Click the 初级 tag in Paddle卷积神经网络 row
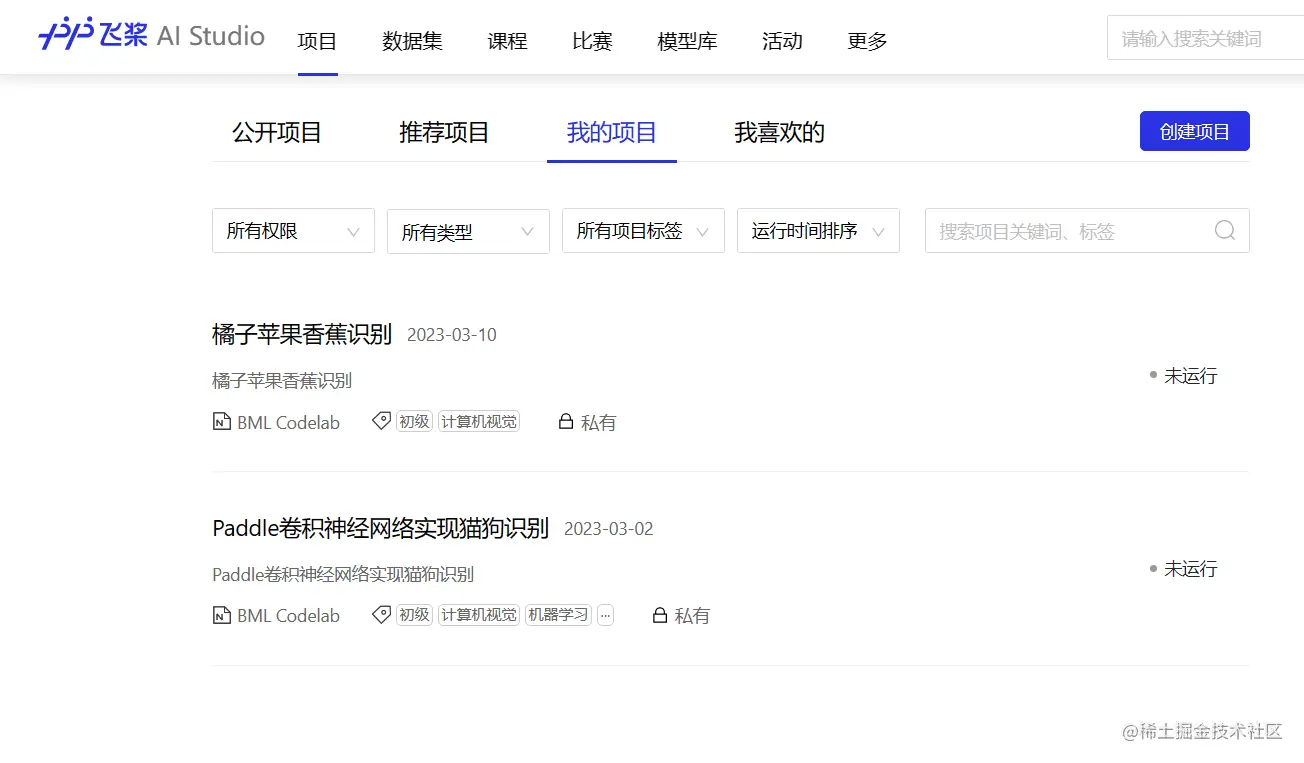 414,615
